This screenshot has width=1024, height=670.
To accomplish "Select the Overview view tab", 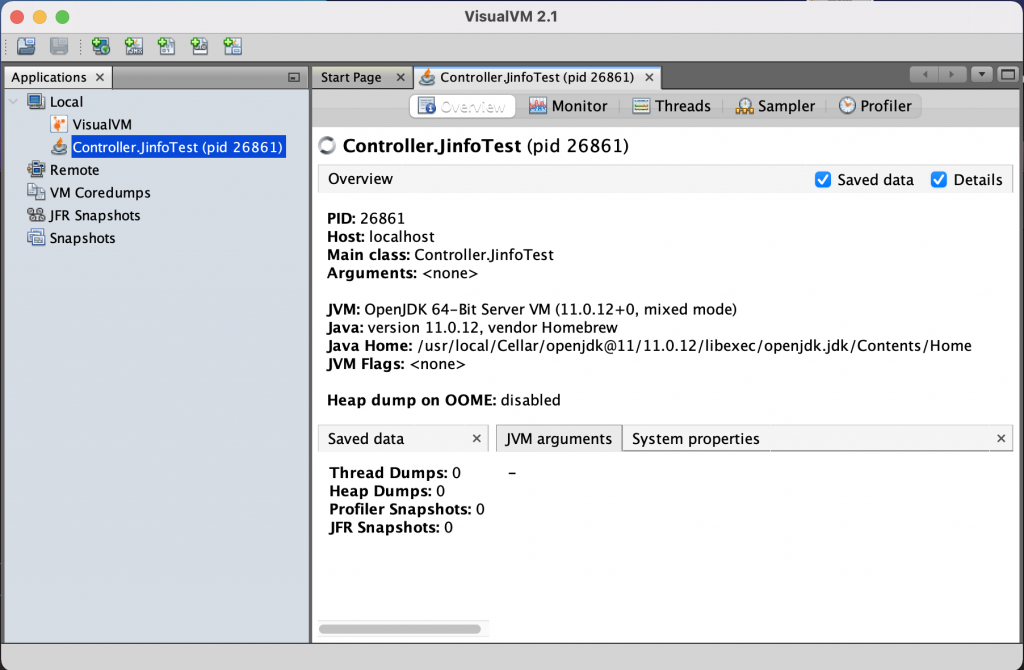I will pyautogui.click(x=462, y=106).
